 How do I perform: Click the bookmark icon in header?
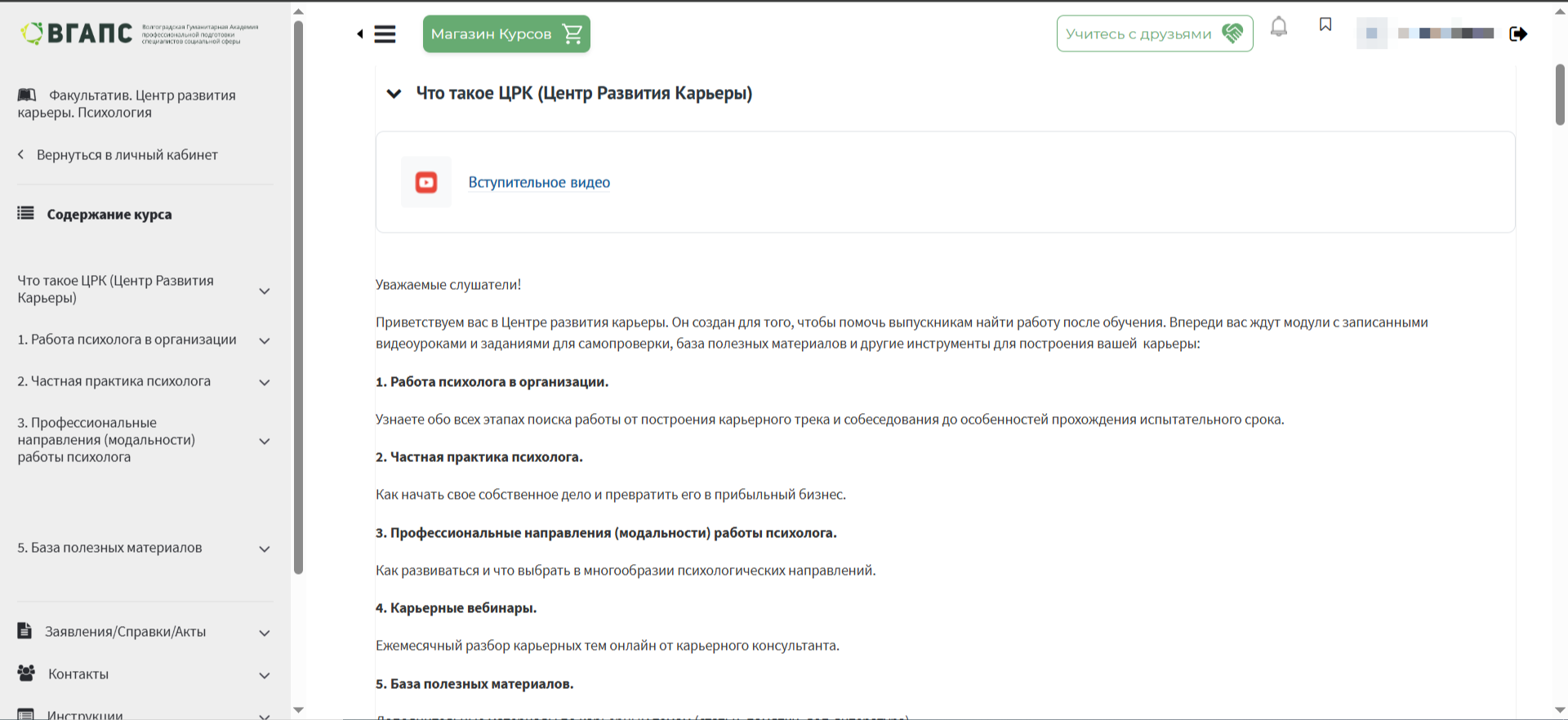pyautogui.click(x=1325, y=25)
